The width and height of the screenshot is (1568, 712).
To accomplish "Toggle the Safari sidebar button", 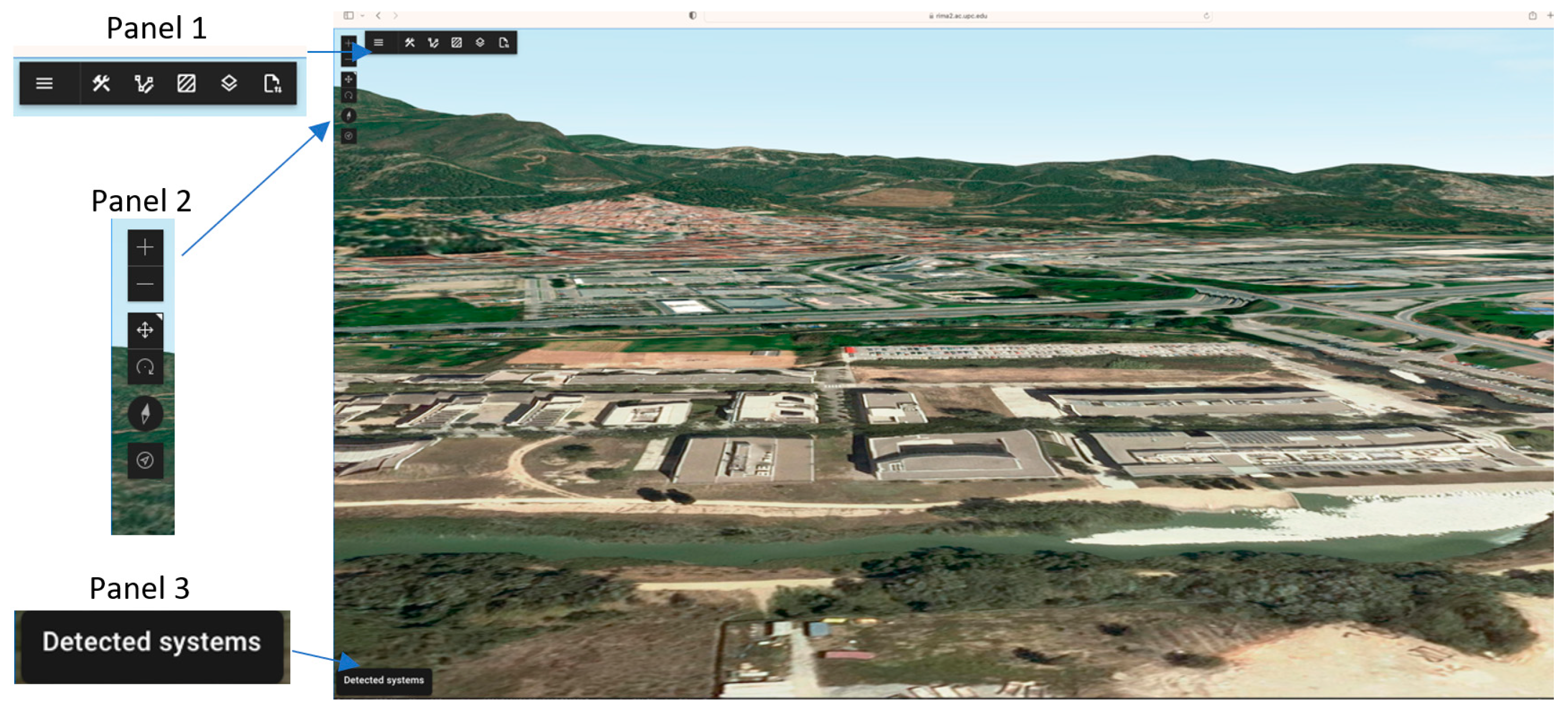I will [348, 16].
